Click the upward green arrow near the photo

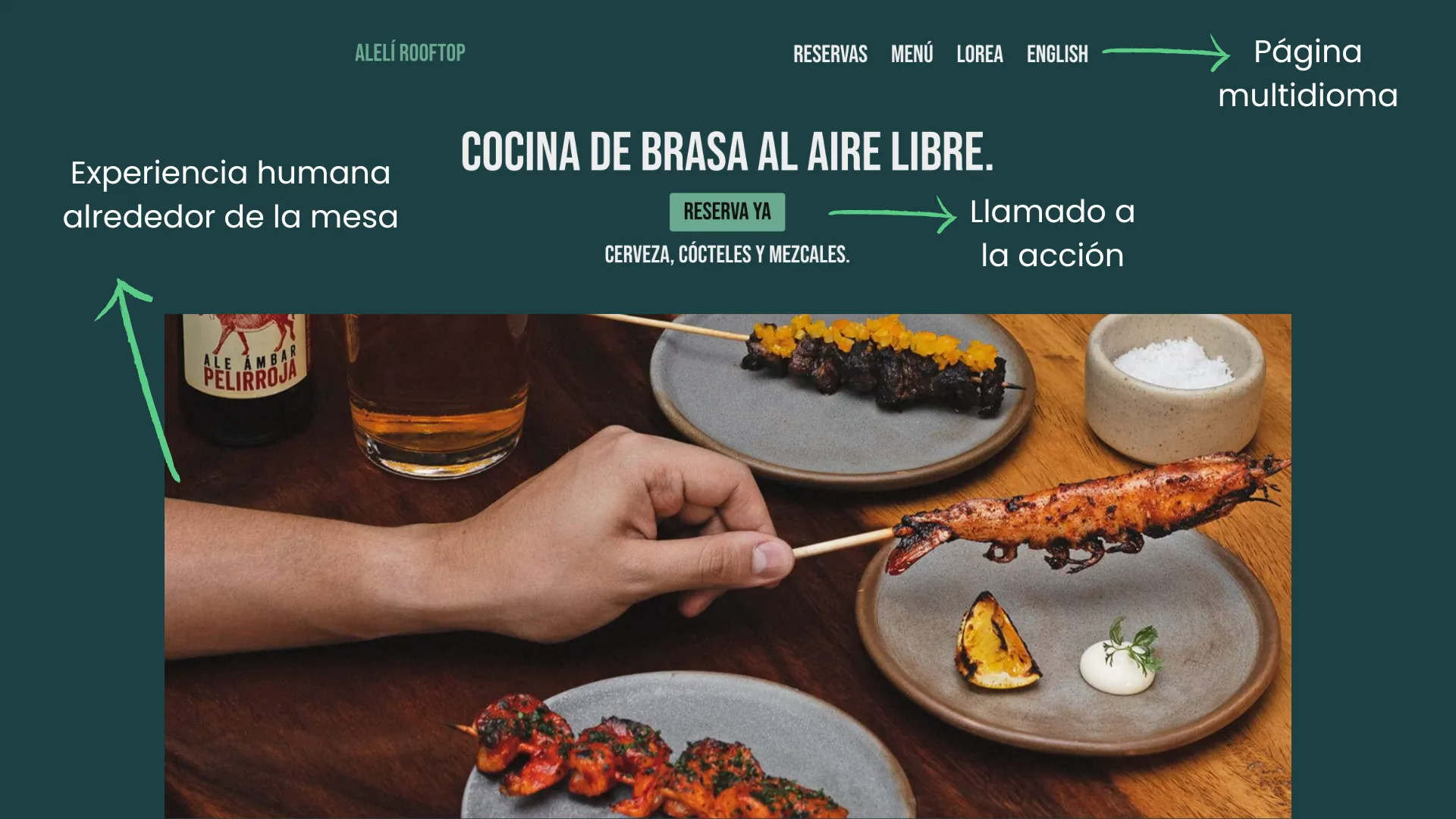(x=137, y=380)
